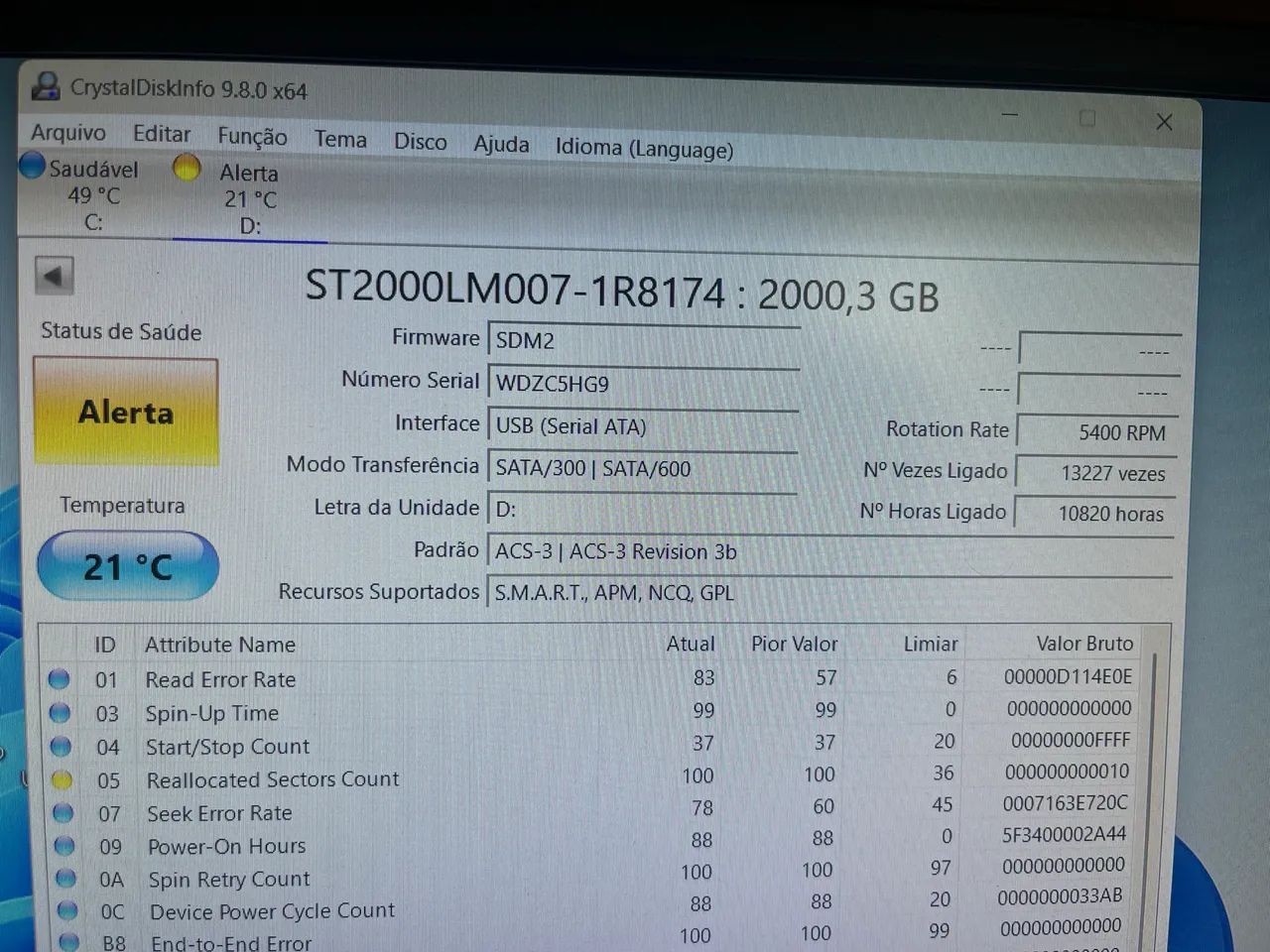1270x952 pixels.
Task: Close the CrystalDiskInfo window
Action: pyautogui.click(x=1165, y=122)
